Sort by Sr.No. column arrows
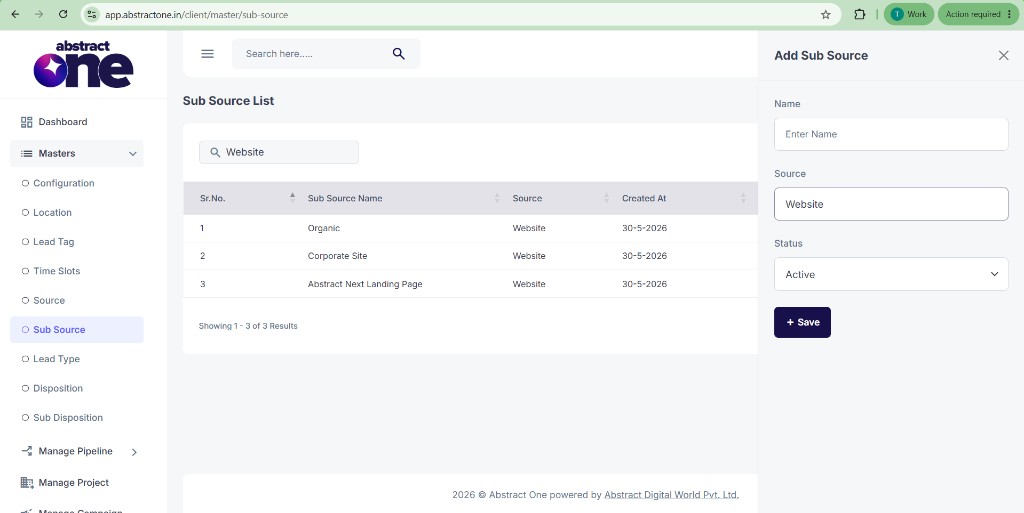This screenshot has height=513, width=1024. coord(293,198)
